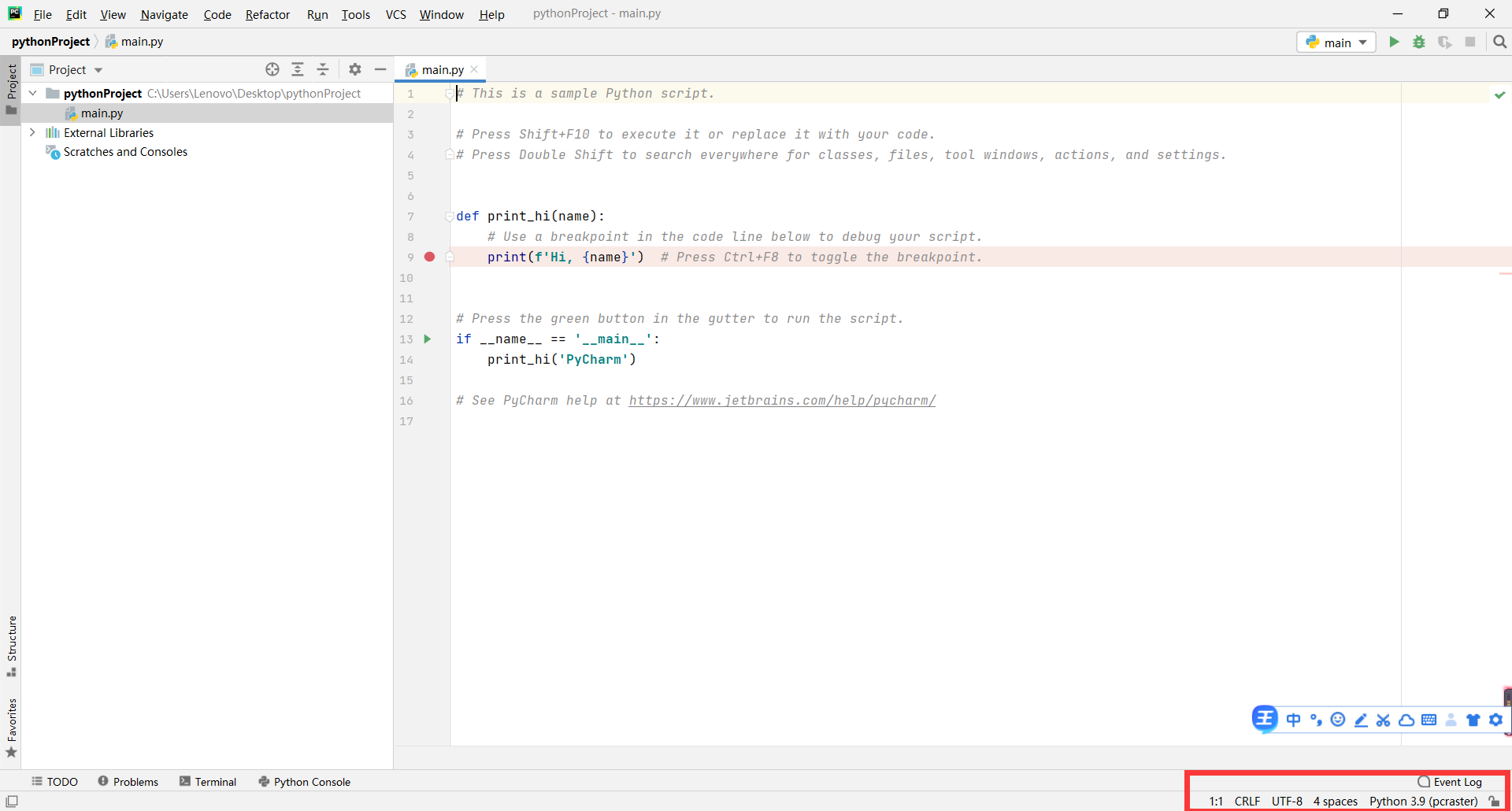Fold the print_hi function at line 7
The image size is (1512, 811).
click(450, 217)
